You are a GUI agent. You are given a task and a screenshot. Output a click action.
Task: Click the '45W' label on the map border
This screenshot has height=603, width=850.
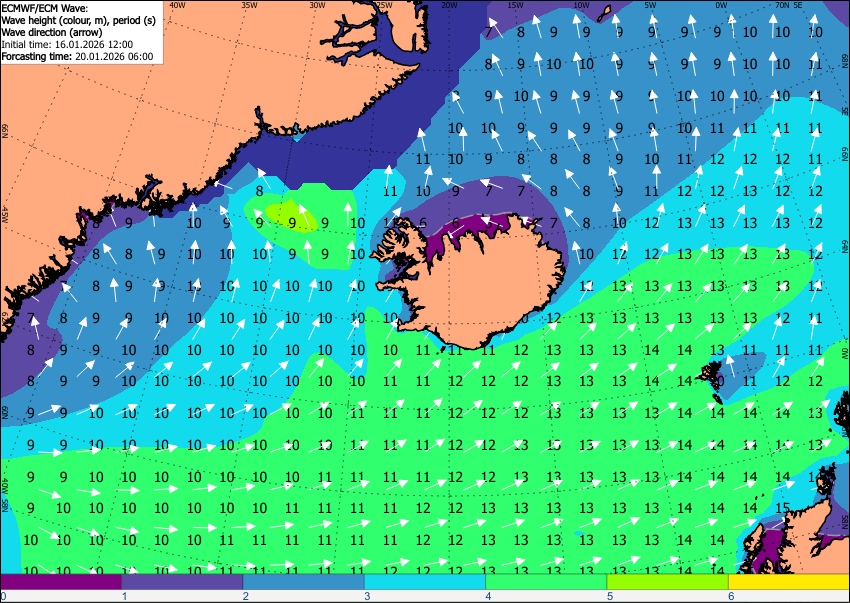(x=5, y=215)
